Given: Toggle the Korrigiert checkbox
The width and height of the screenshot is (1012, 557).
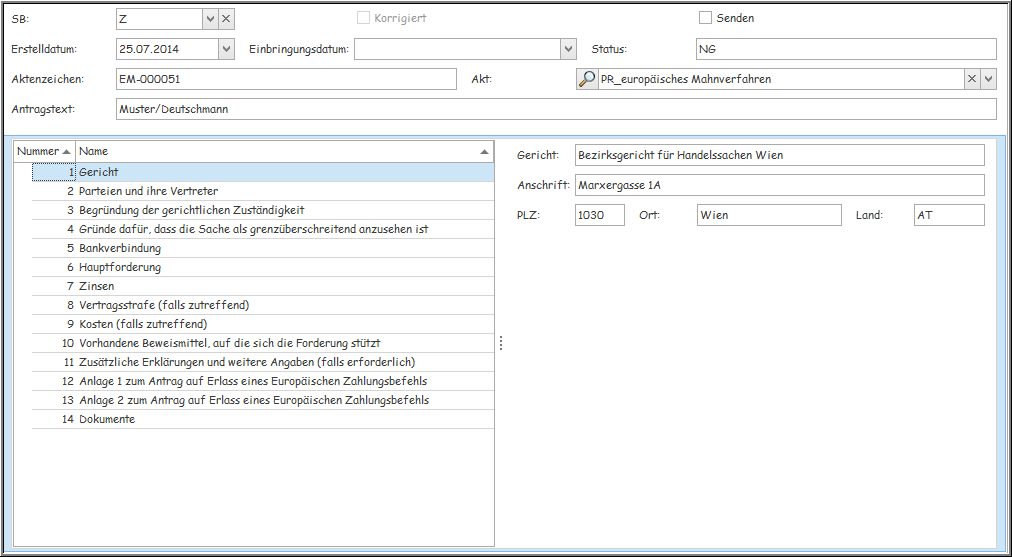Looking at the screenshot, I should click(x=364, y=18).
